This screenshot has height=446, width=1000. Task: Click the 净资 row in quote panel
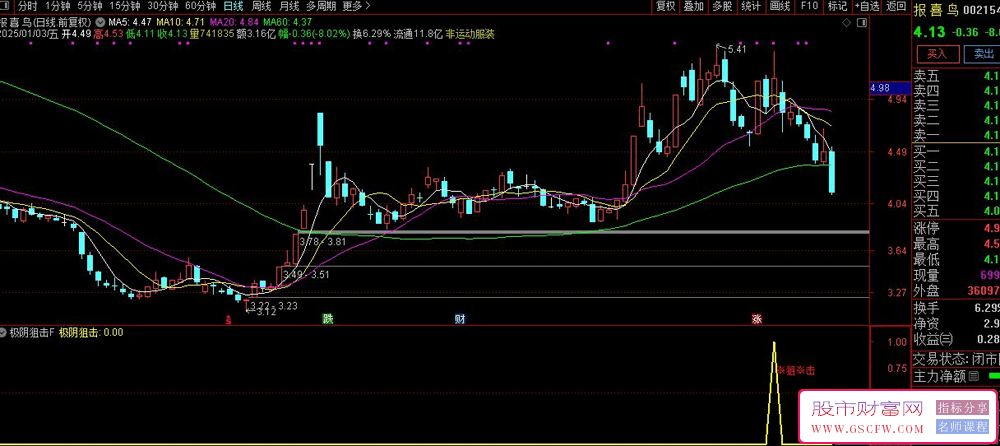[x=956, y=323]
